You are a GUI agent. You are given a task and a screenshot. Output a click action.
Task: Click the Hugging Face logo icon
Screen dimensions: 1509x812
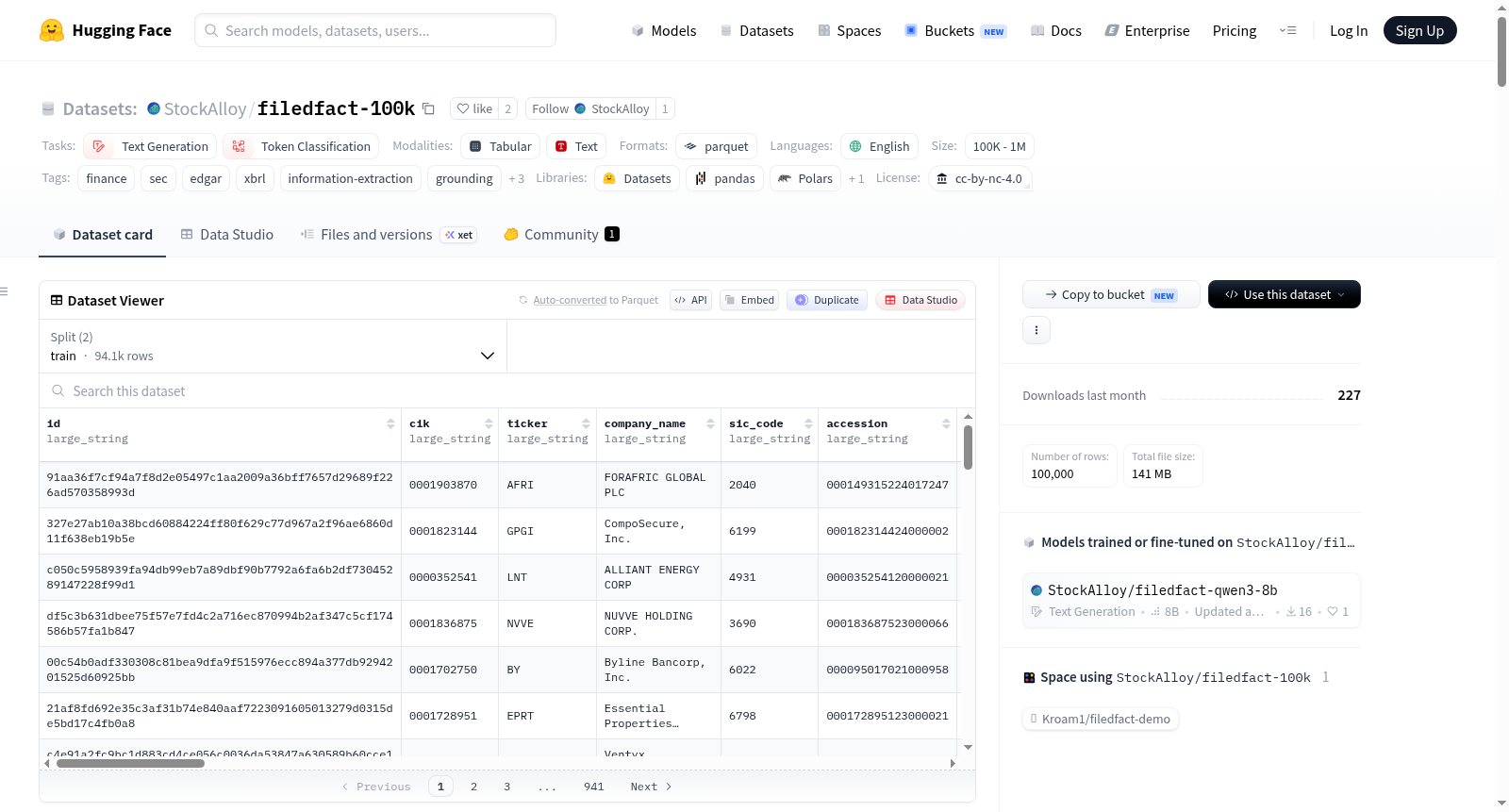[x=52, y=30]
